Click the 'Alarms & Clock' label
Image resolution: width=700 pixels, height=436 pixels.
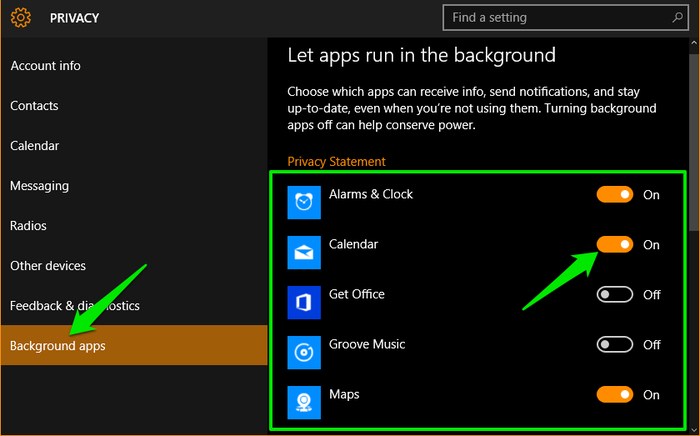[371, 194]
